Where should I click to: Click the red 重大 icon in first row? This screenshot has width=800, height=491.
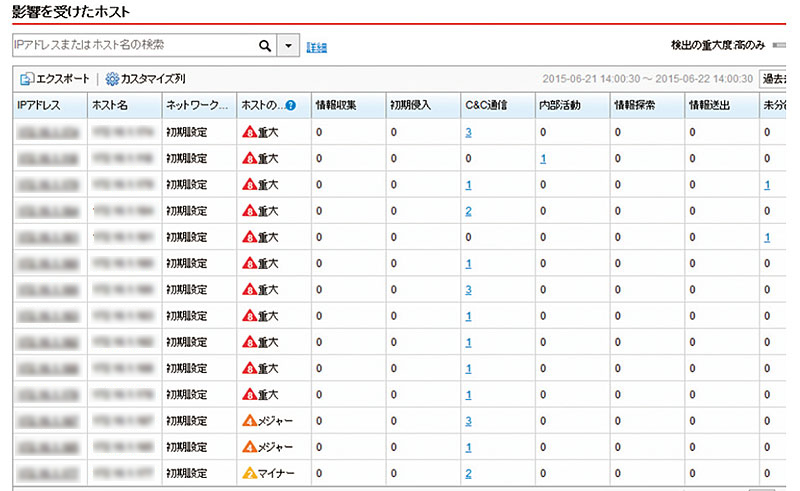pos(250,132)
